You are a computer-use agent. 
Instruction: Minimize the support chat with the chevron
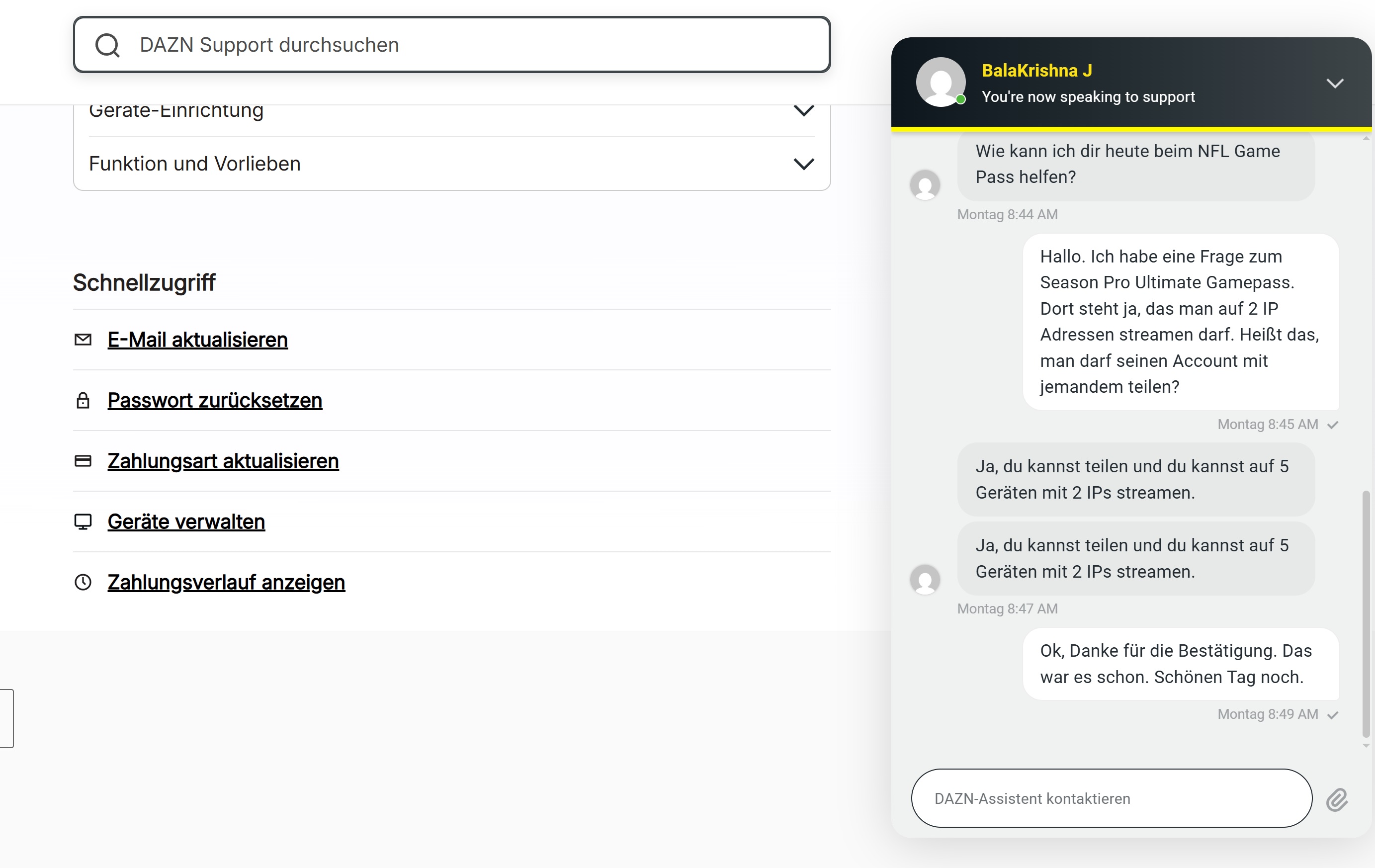tap(1334, 84)
